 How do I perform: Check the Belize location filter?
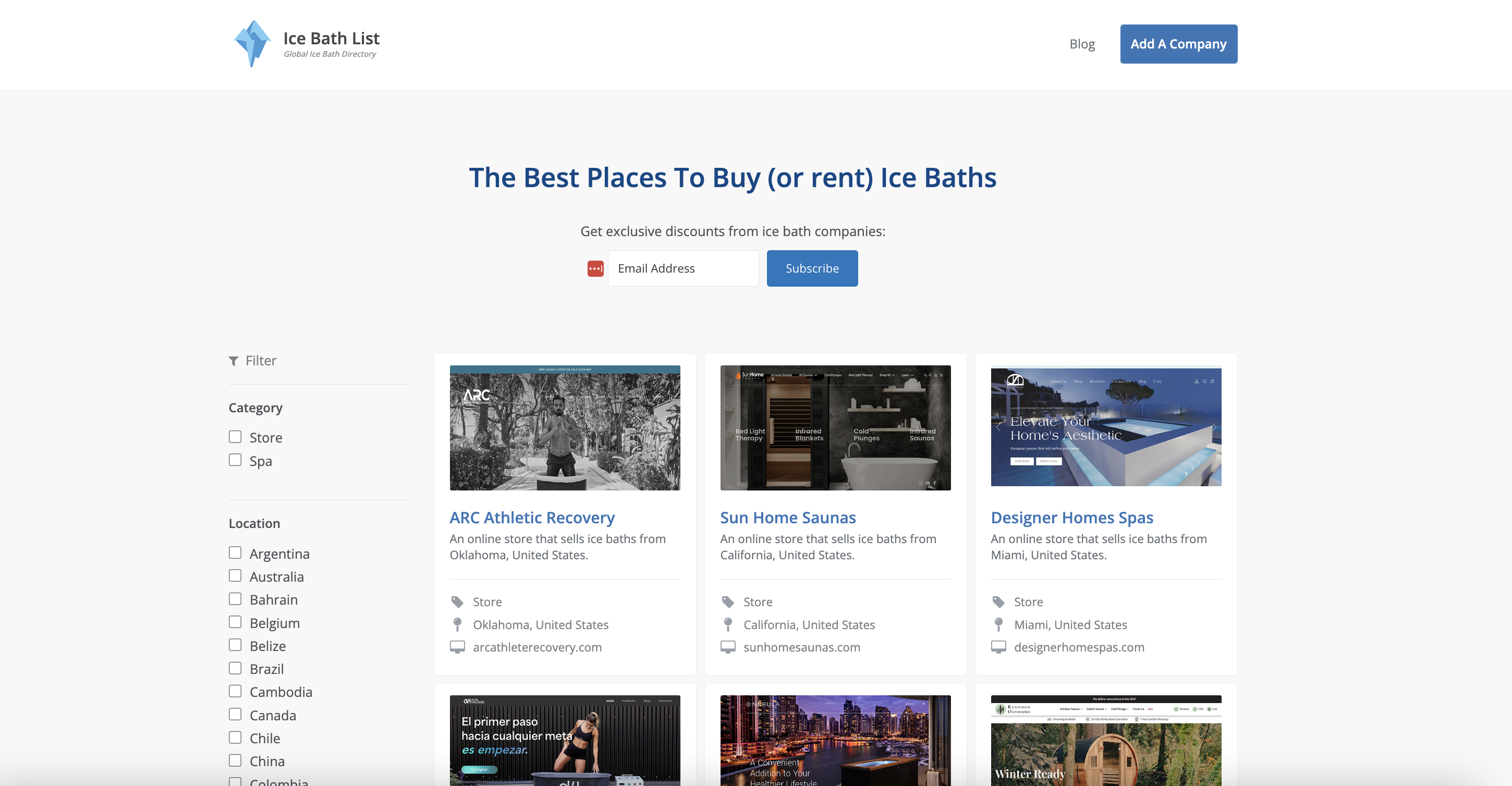point(235,645)
